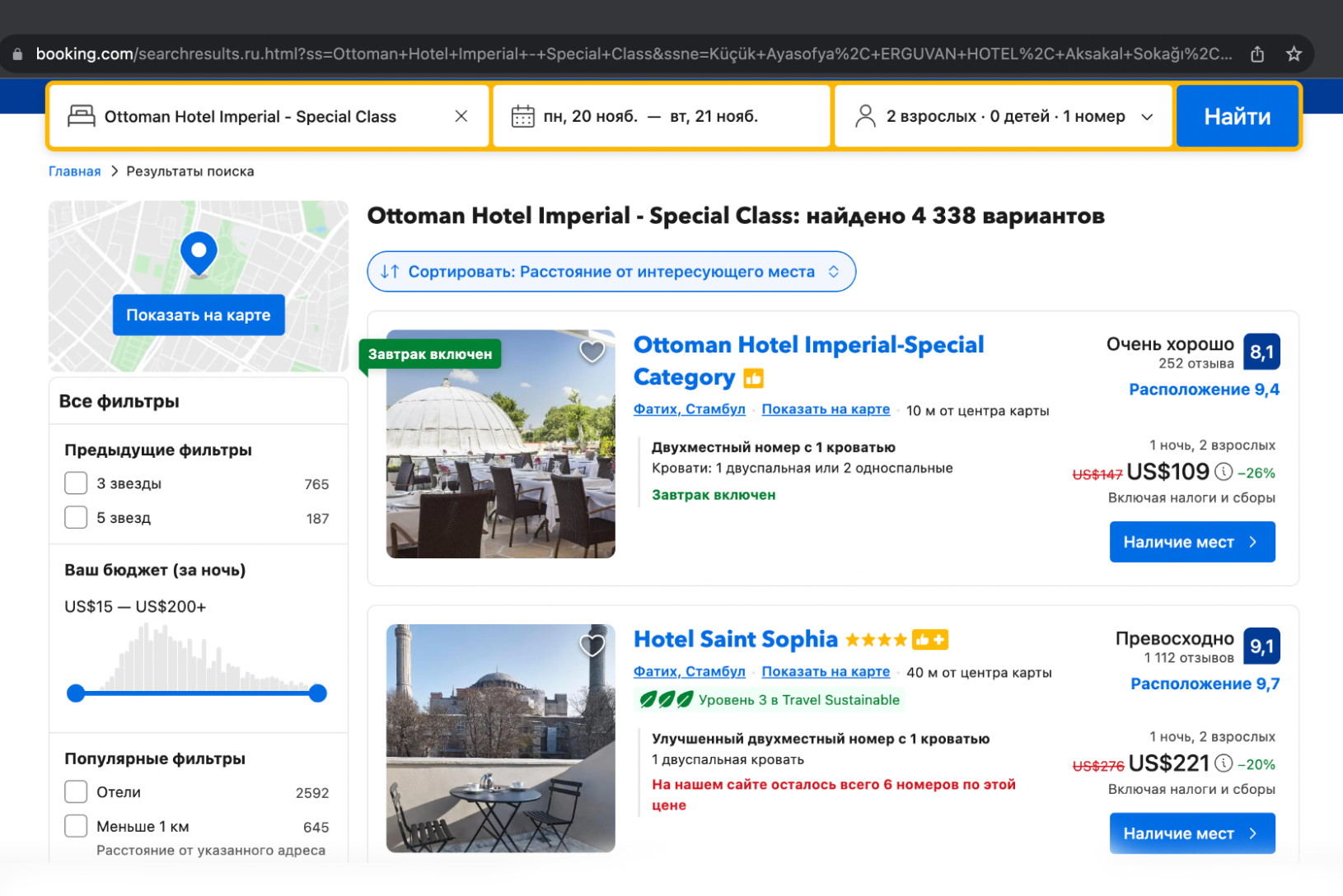Open the sort dropdown 'Сортировать: Расстояние'
The width and height of the screenshot is (1343, 896).
coord(611,272)
